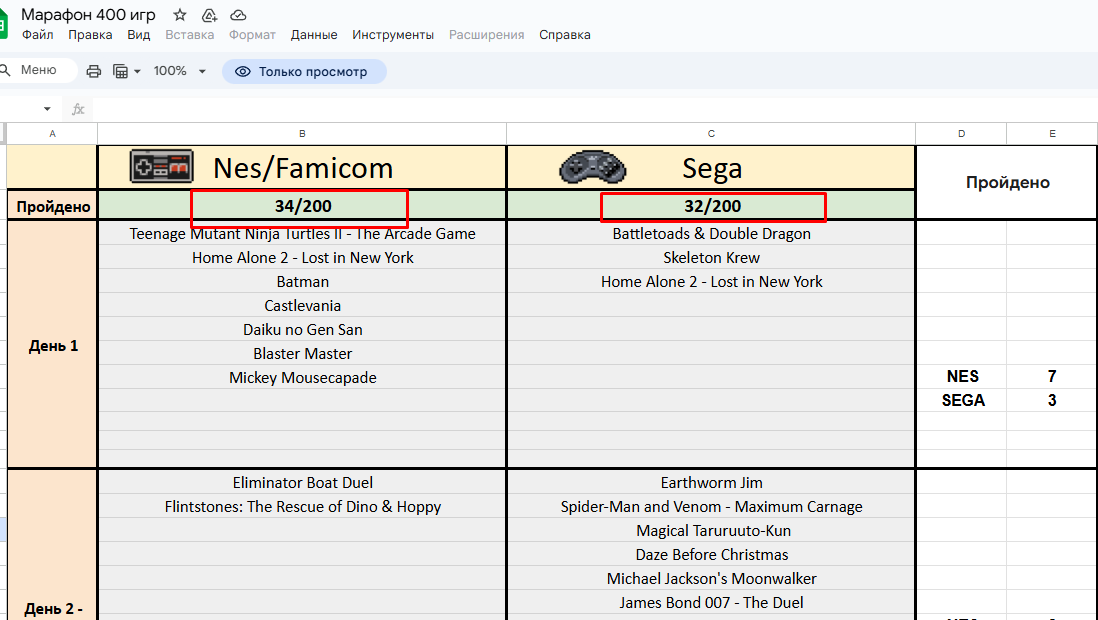Open the Правка menu
The width and height of the screenshot is (1098, 620).
[x=90, y=35]
